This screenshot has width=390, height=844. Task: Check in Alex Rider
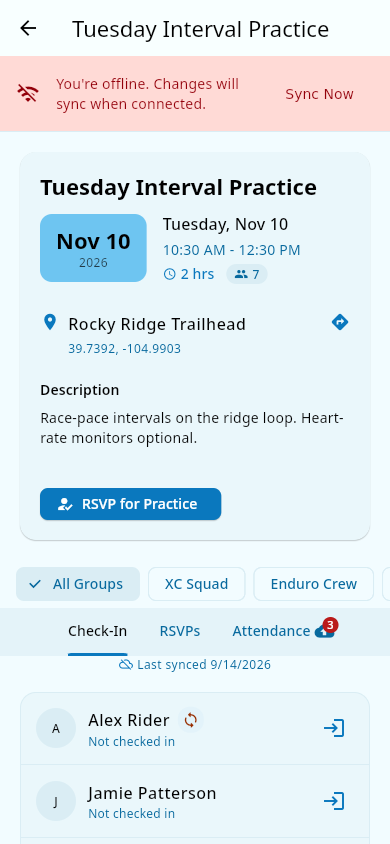point(334,728)
